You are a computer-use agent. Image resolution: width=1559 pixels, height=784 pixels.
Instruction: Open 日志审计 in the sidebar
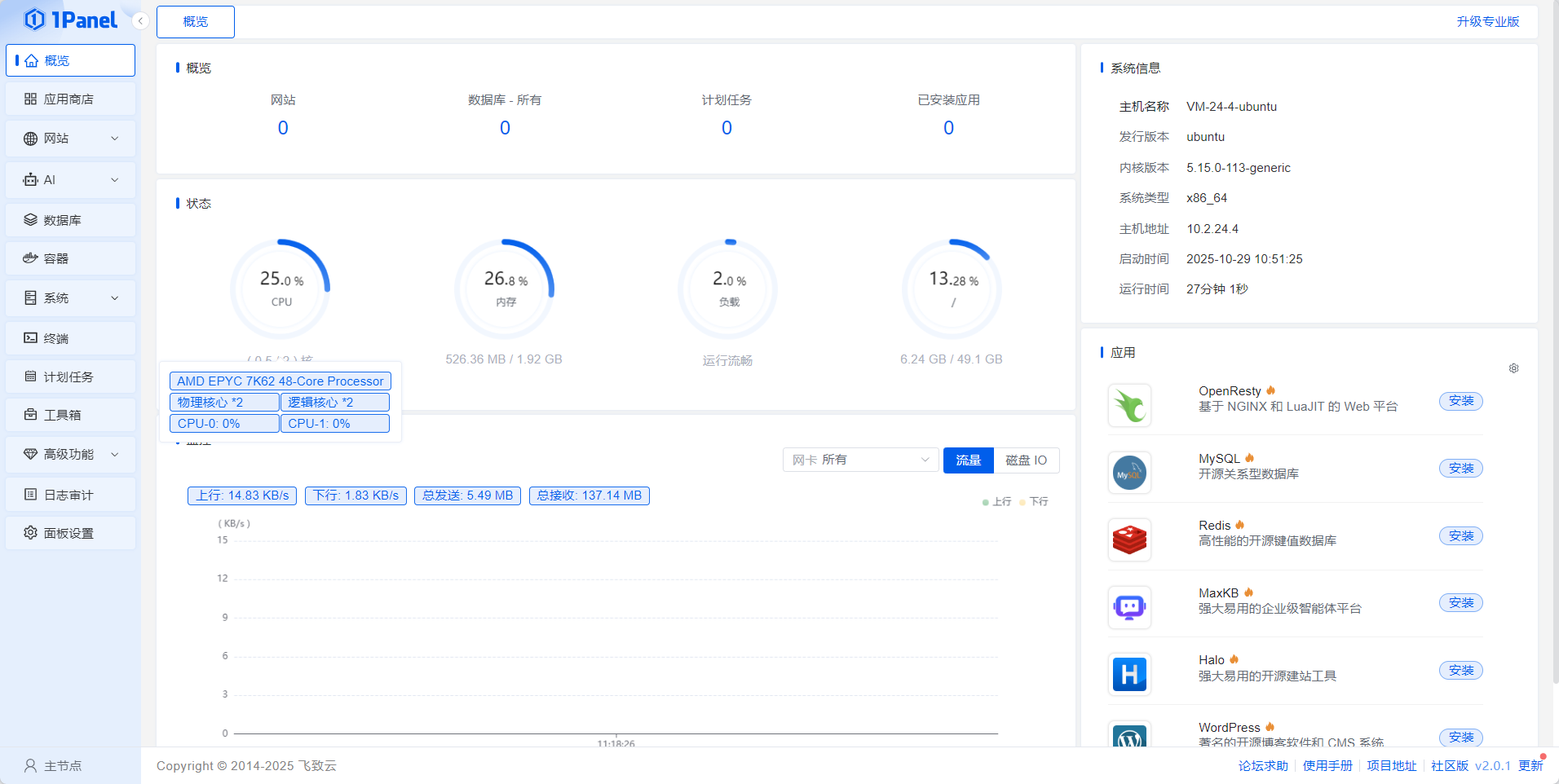[70, 495]
